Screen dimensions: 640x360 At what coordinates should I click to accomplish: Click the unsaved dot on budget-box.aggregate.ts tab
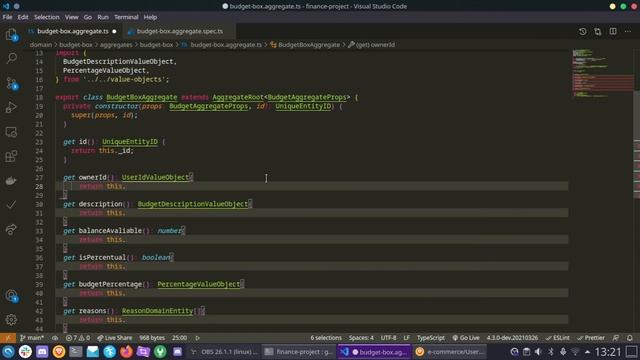(114, 31)
